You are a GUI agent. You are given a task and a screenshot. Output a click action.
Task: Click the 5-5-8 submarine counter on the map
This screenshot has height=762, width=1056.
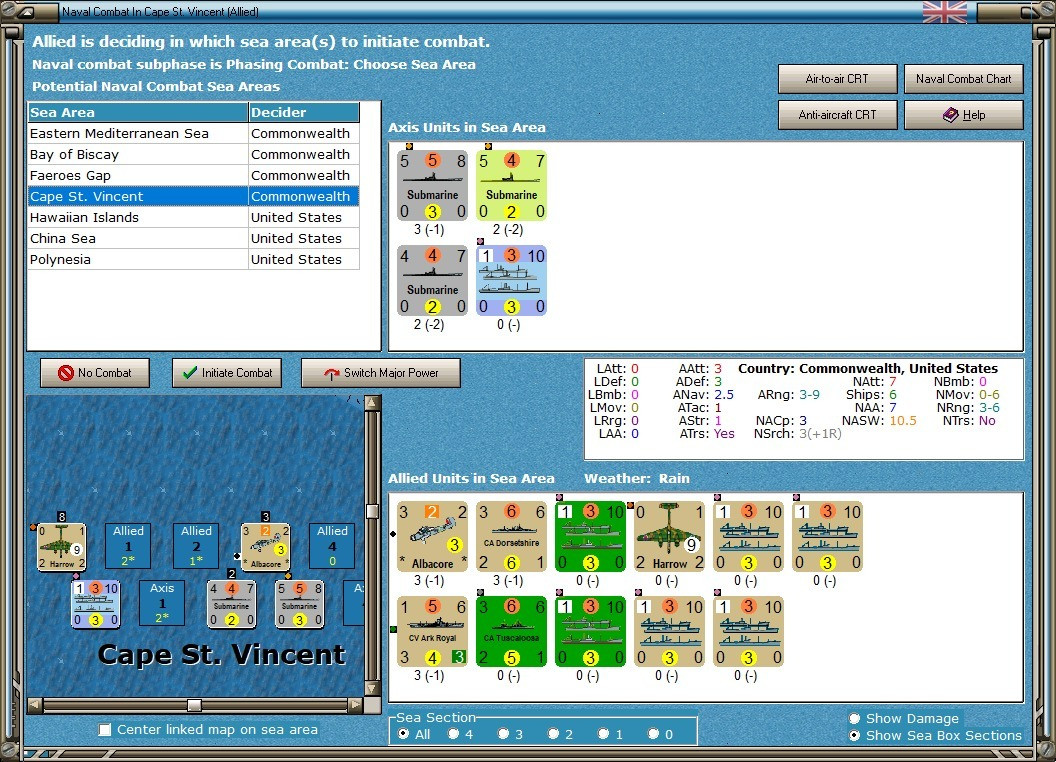pos(300,604)
